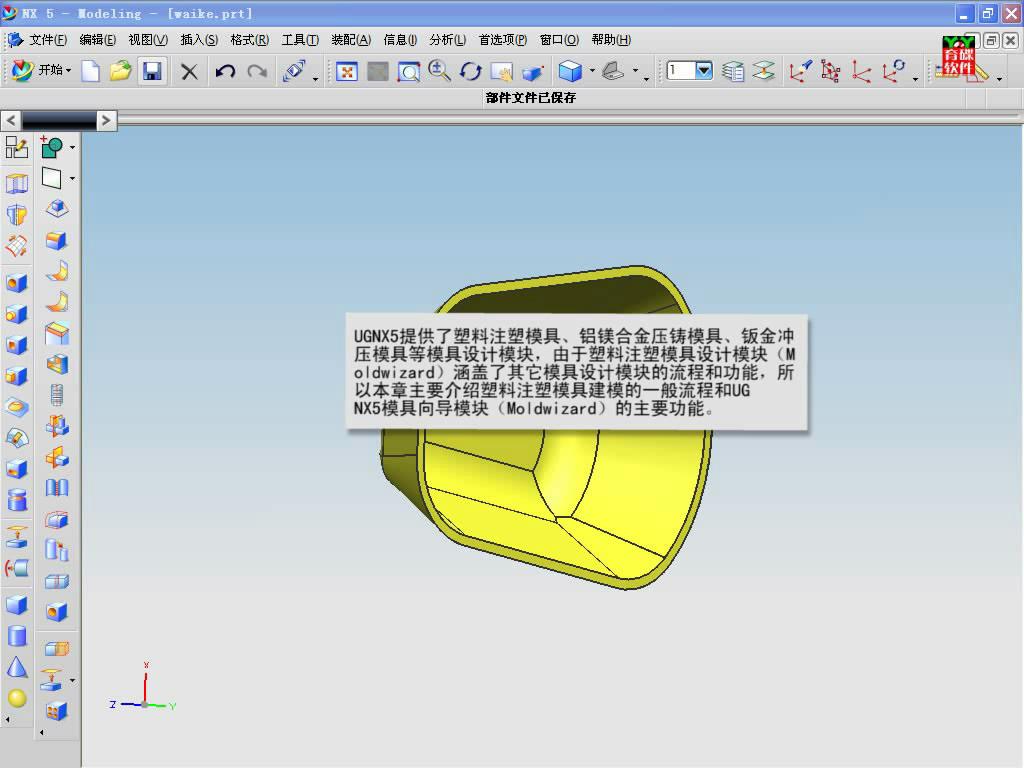This screenshot has width=1024, height=768.
Task: Click the Cone primitive icon
Action: [17, 667]
